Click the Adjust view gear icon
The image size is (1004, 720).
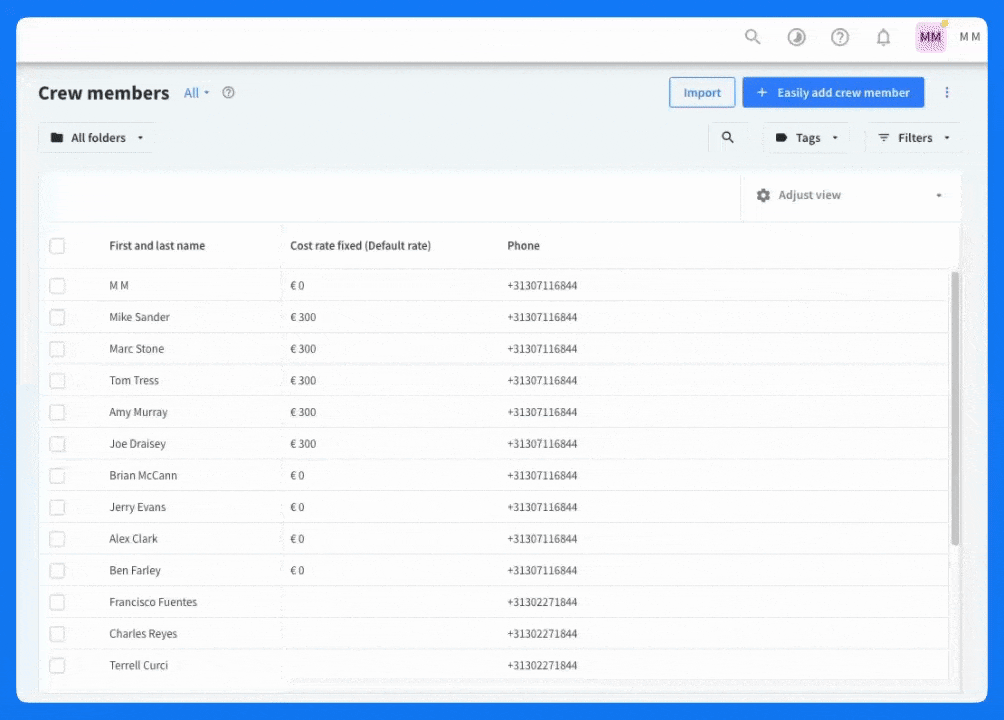click(763, 195)
